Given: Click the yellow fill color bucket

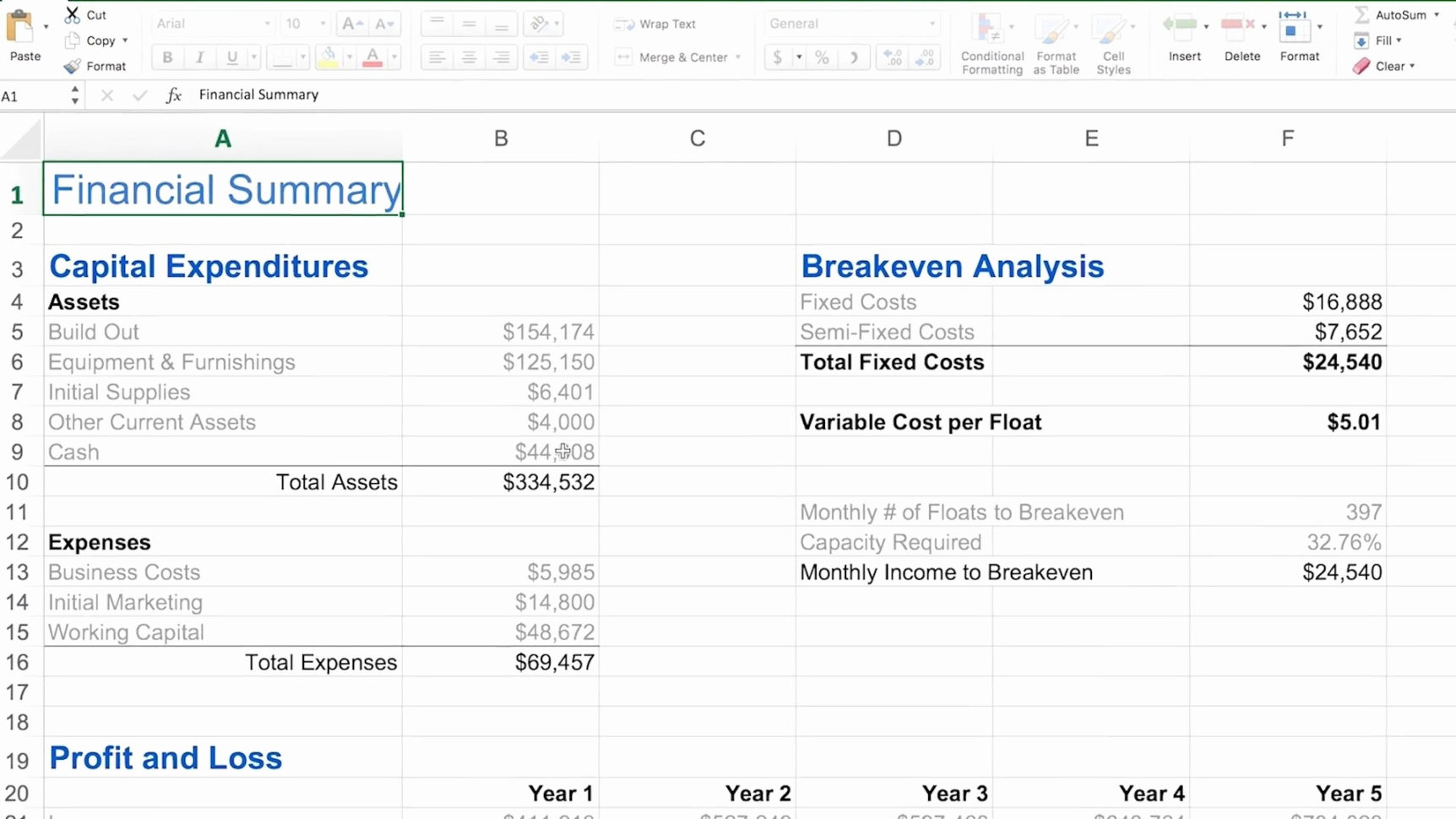Looking at the screenshot, I should 328,57.
